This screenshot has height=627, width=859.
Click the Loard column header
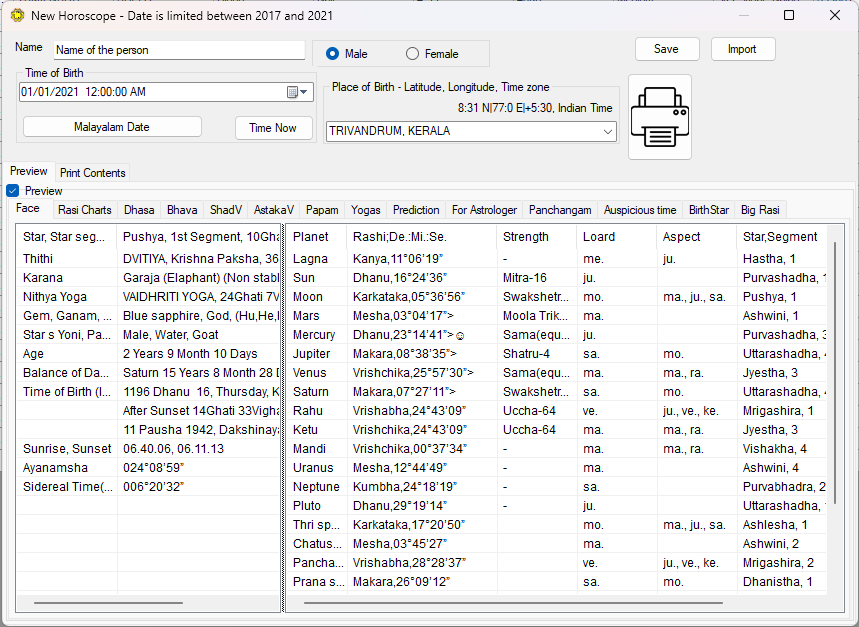(617, 237)
